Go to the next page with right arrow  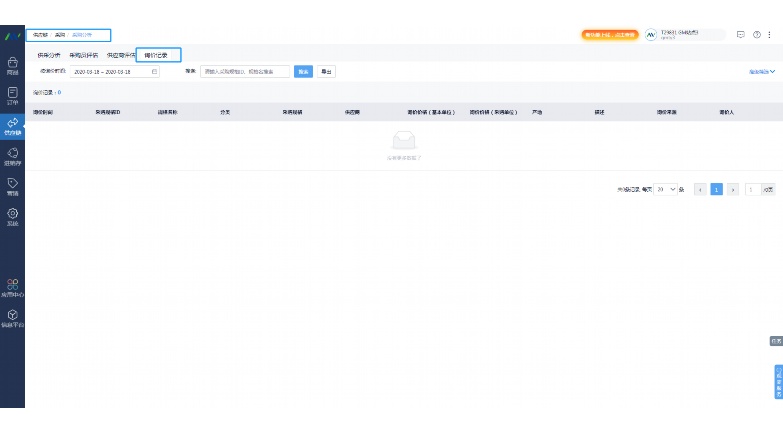[x=733, y=189]
